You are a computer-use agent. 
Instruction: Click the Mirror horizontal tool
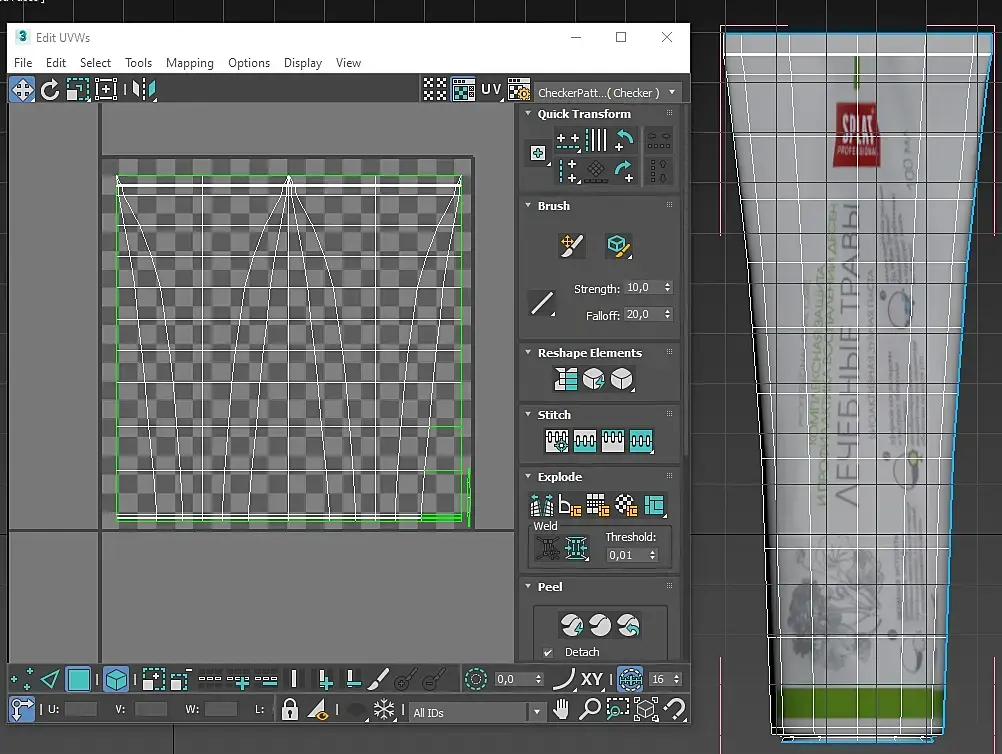click(x=144, y=90)
